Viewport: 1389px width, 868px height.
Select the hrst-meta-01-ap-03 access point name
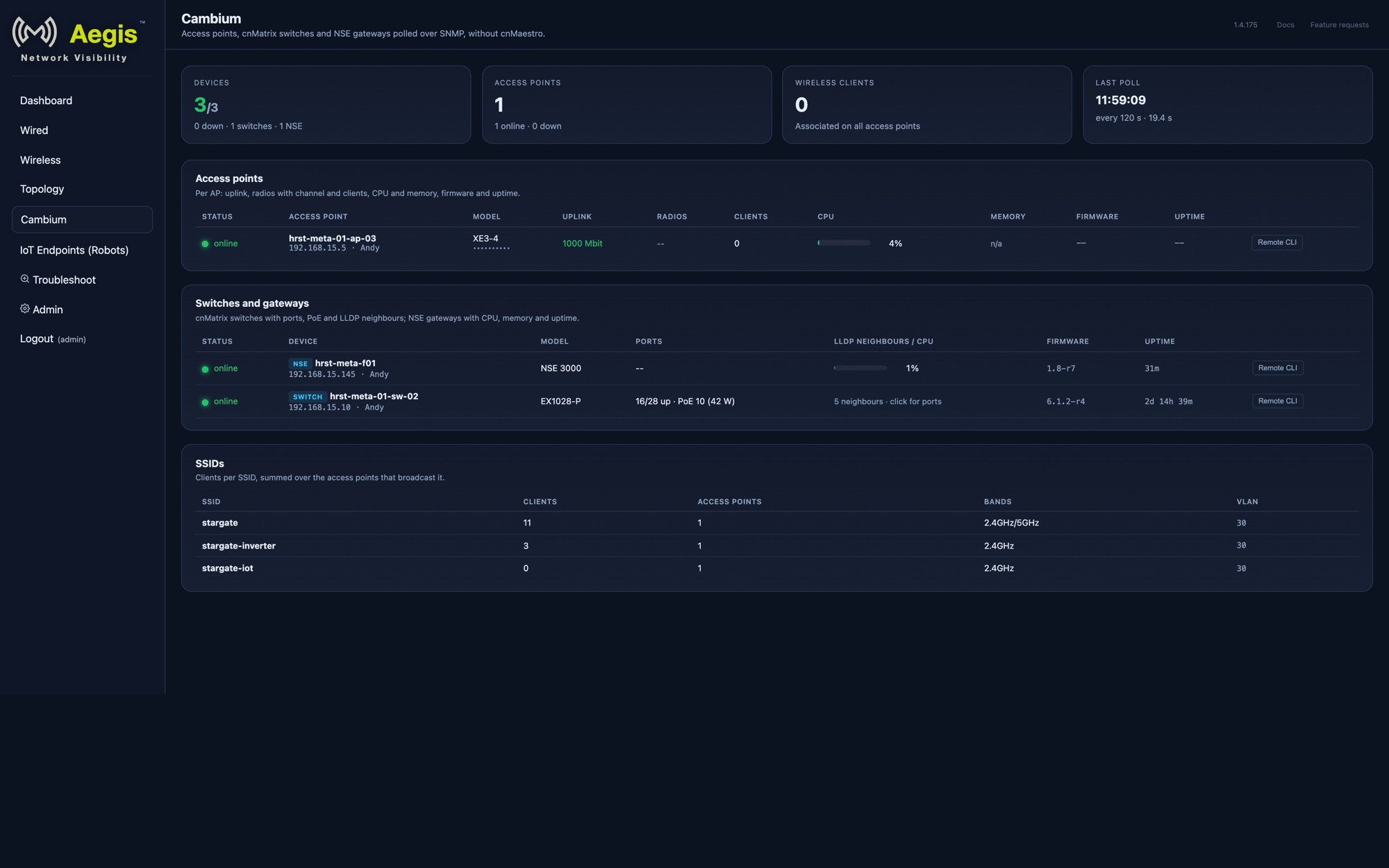(332, 238)
